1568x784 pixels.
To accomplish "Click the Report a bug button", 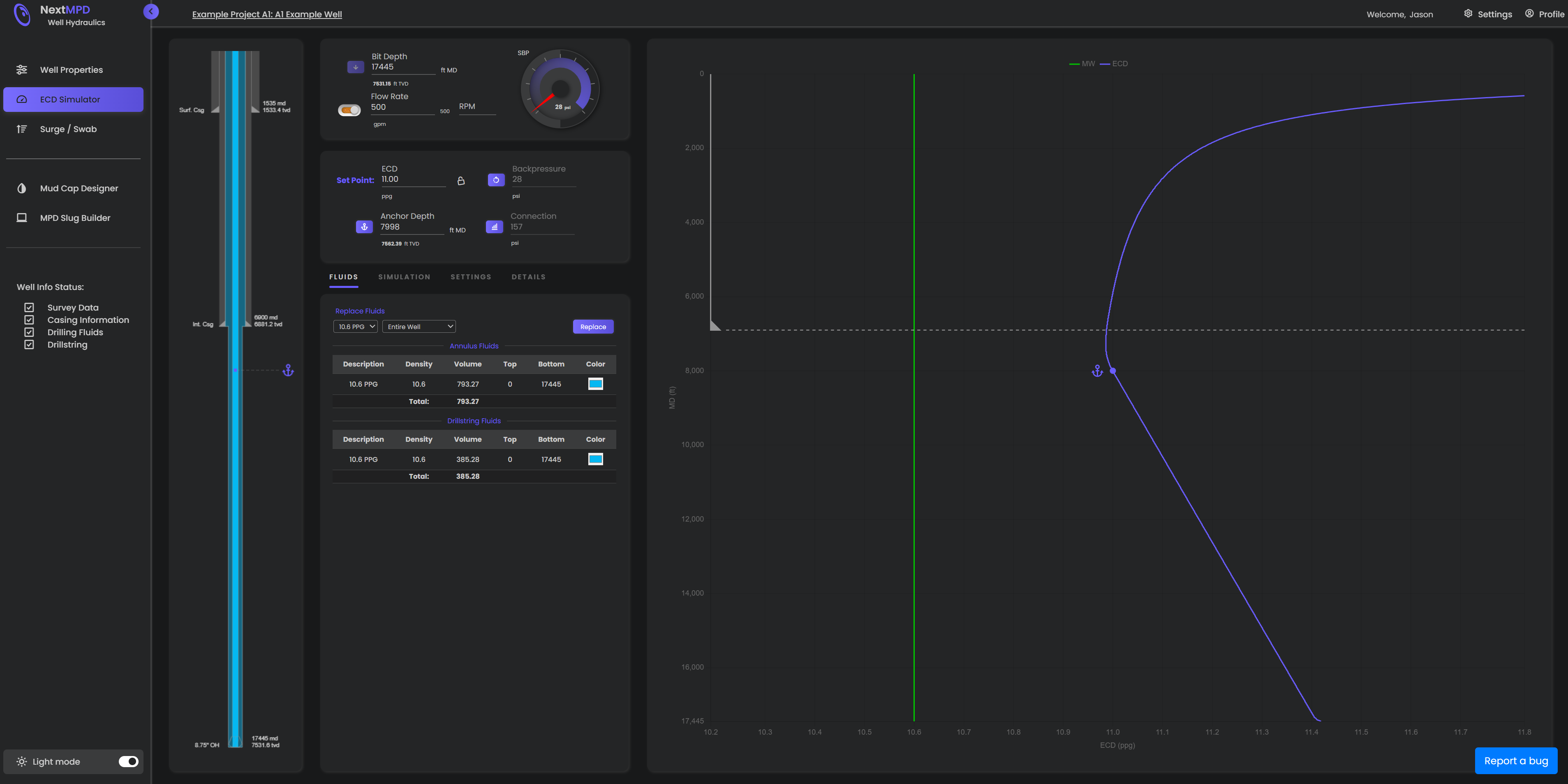I will pyautogui.click(x=1516, y=760).
